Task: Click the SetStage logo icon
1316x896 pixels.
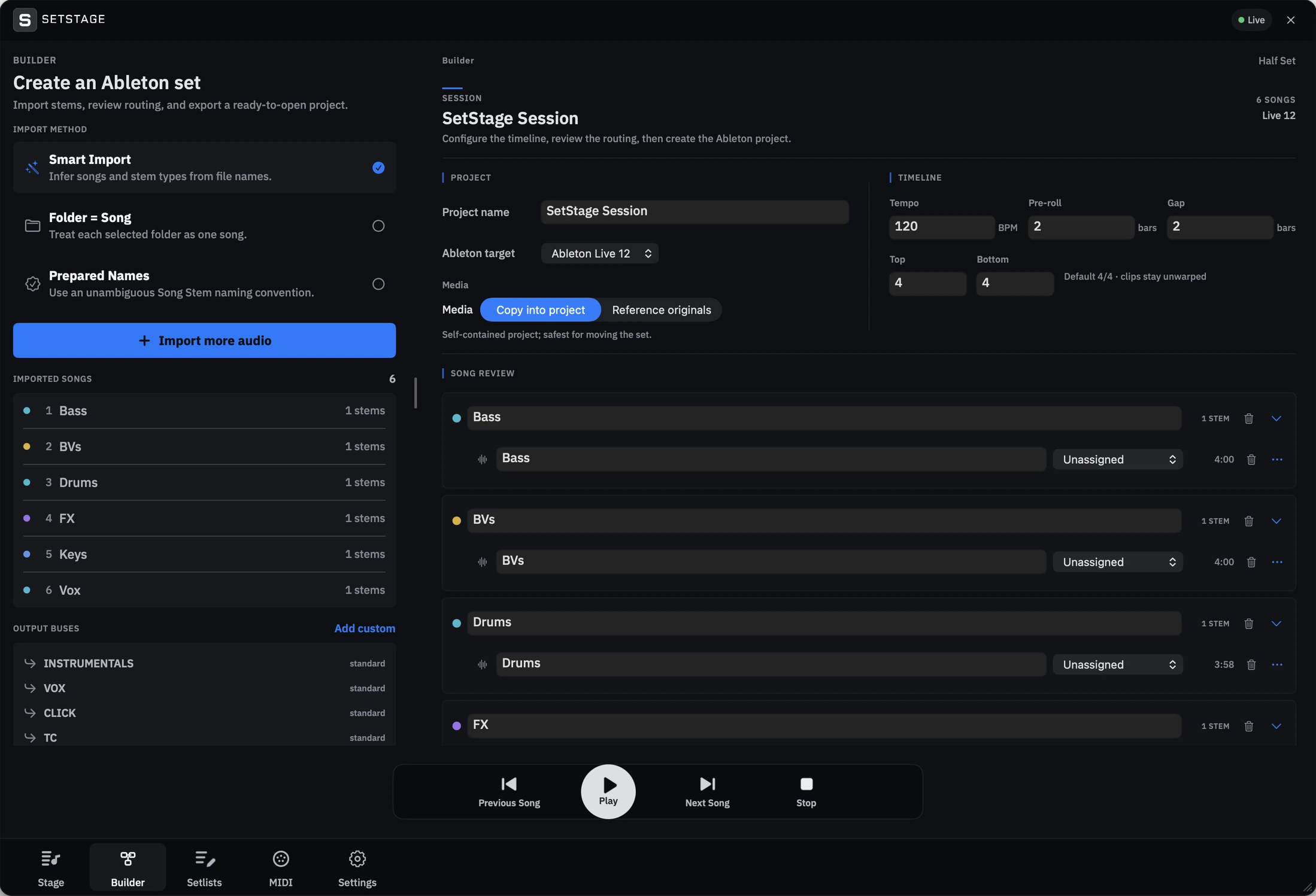Action: (25, 20)
